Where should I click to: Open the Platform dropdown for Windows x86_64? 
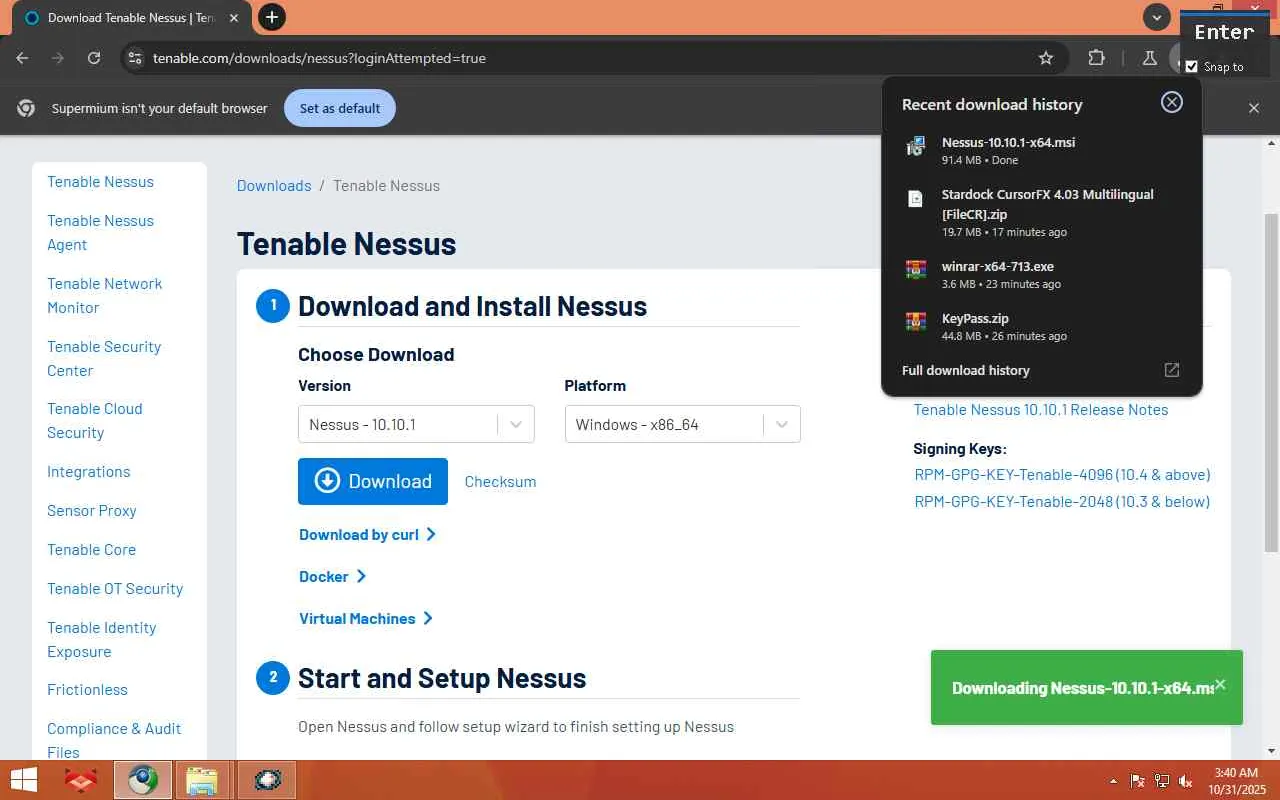coord(682,424)
